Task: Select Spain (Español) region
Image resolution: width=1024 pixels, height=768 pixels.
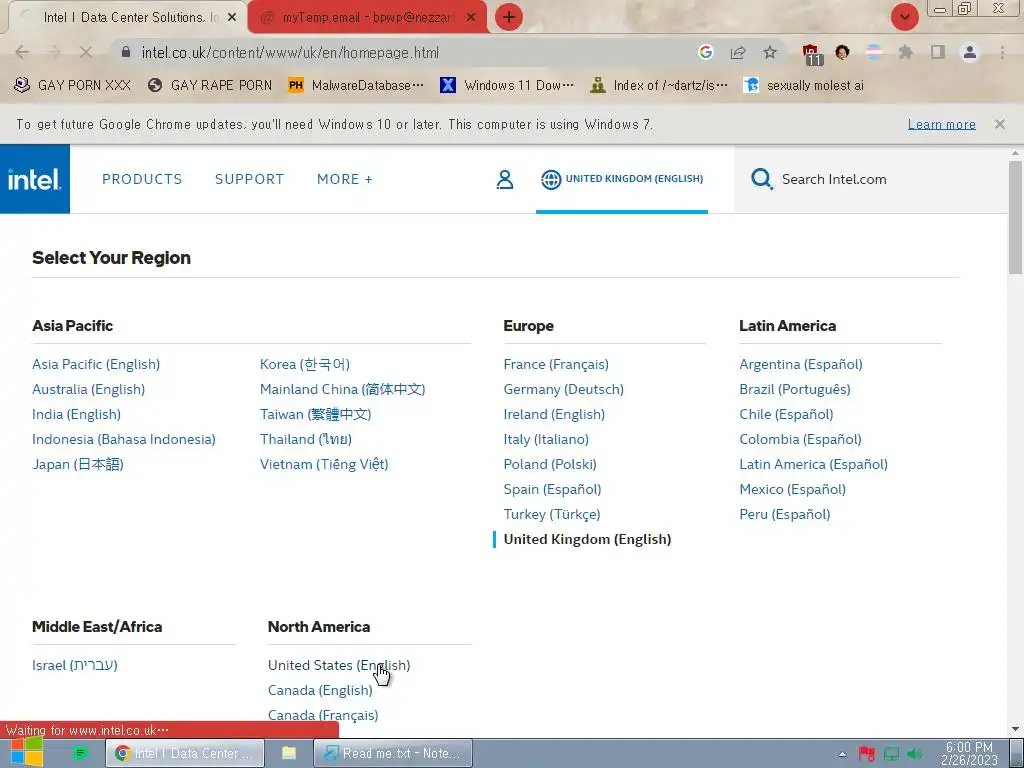Action: click(552, 489)
